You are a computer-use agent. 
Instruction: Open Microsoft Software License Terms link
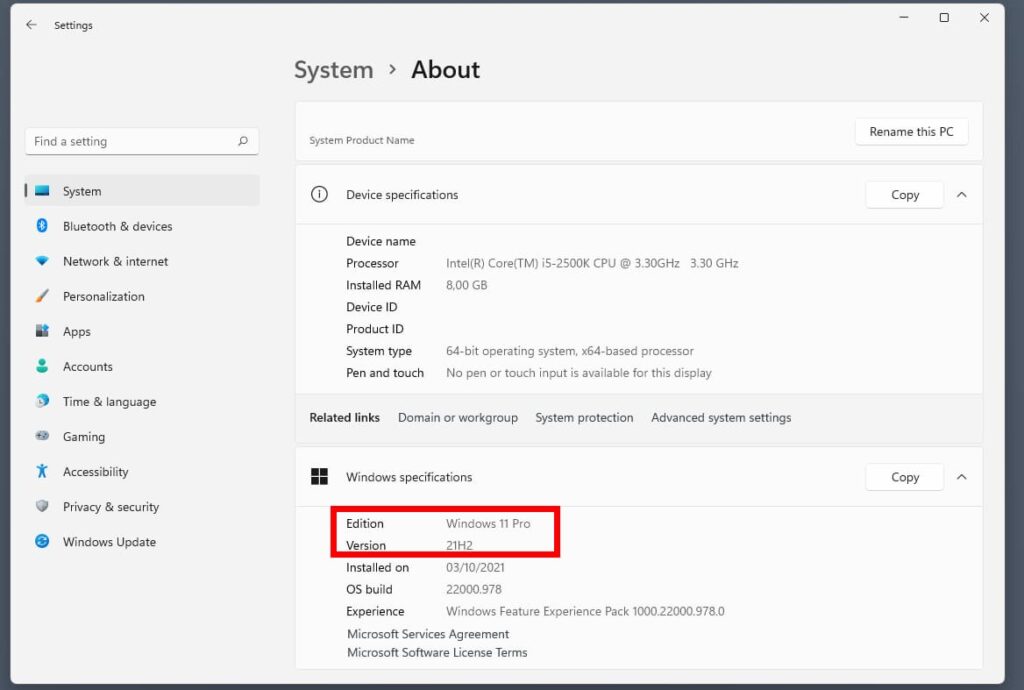tap(437, 652)
